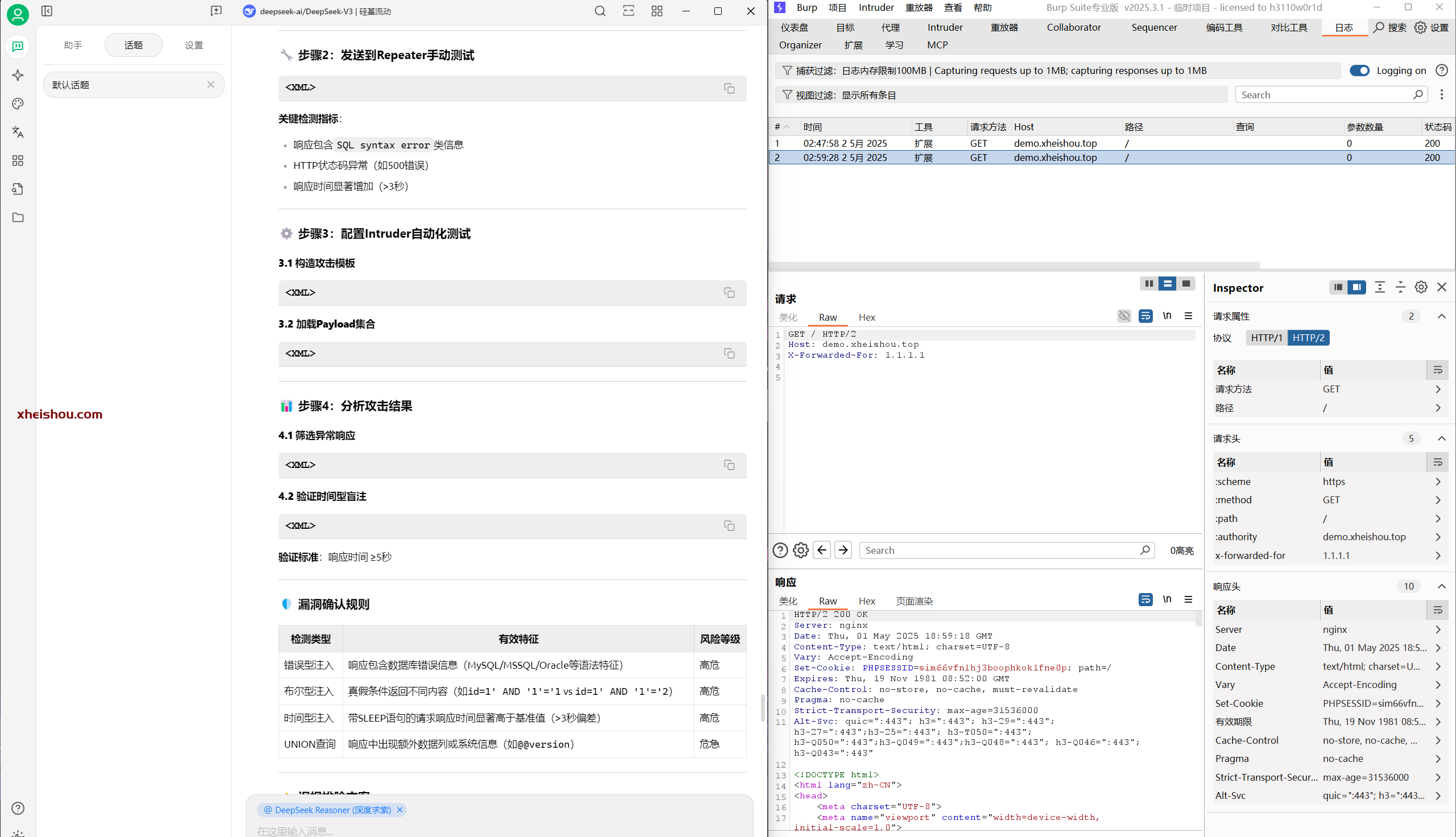Click the user avatar icon in chat sidebar
This screenshot has width=1456, height=837.
coord(18,14)
